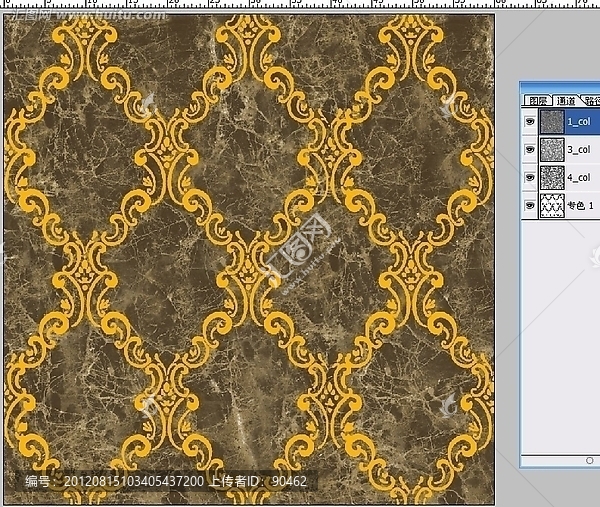Click the 1_col channel thumbnail
This screenshot has height=507, width=600.
[x=552, y=122]
